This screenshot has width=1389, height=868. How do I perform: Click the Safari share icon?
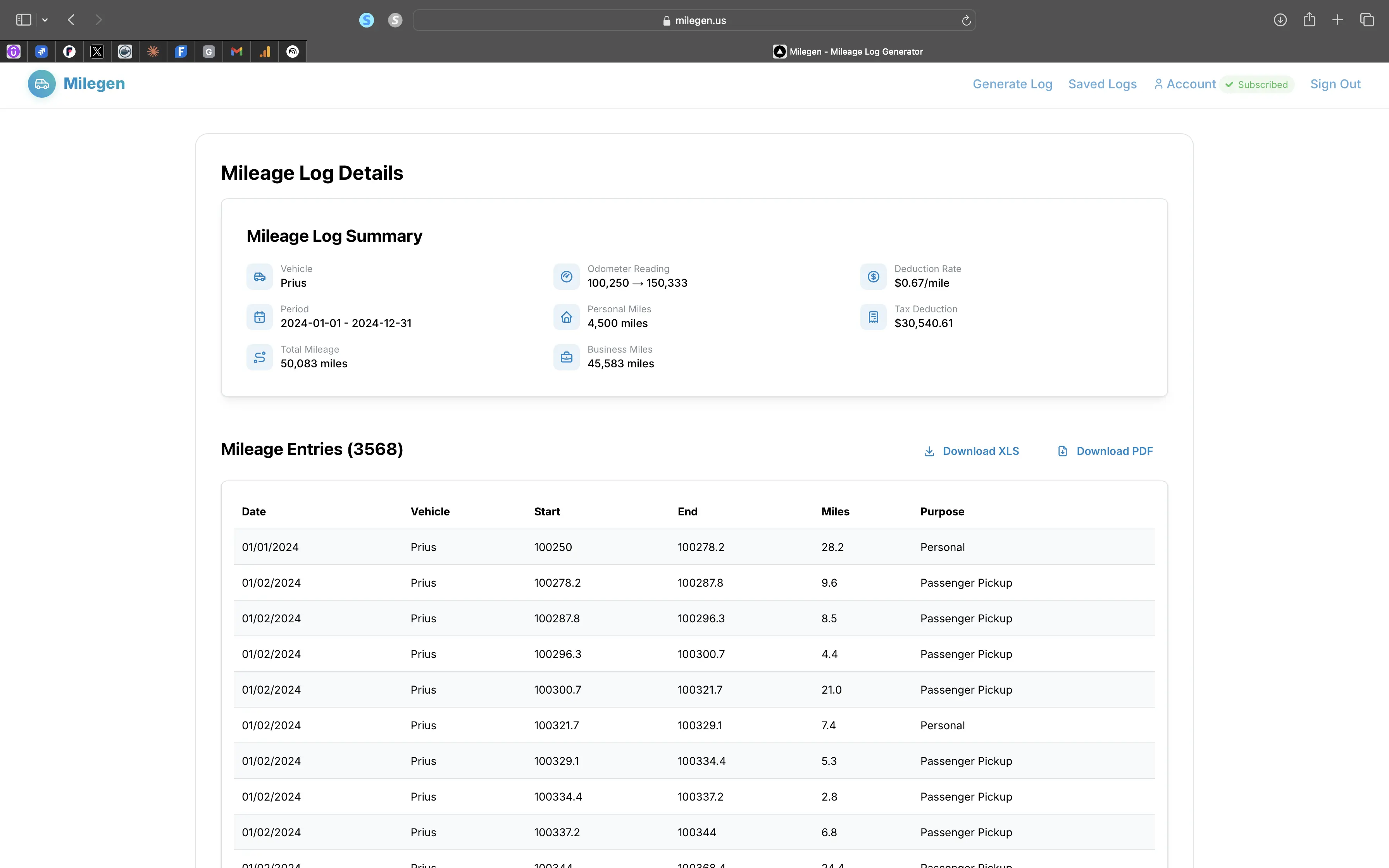1309,19
